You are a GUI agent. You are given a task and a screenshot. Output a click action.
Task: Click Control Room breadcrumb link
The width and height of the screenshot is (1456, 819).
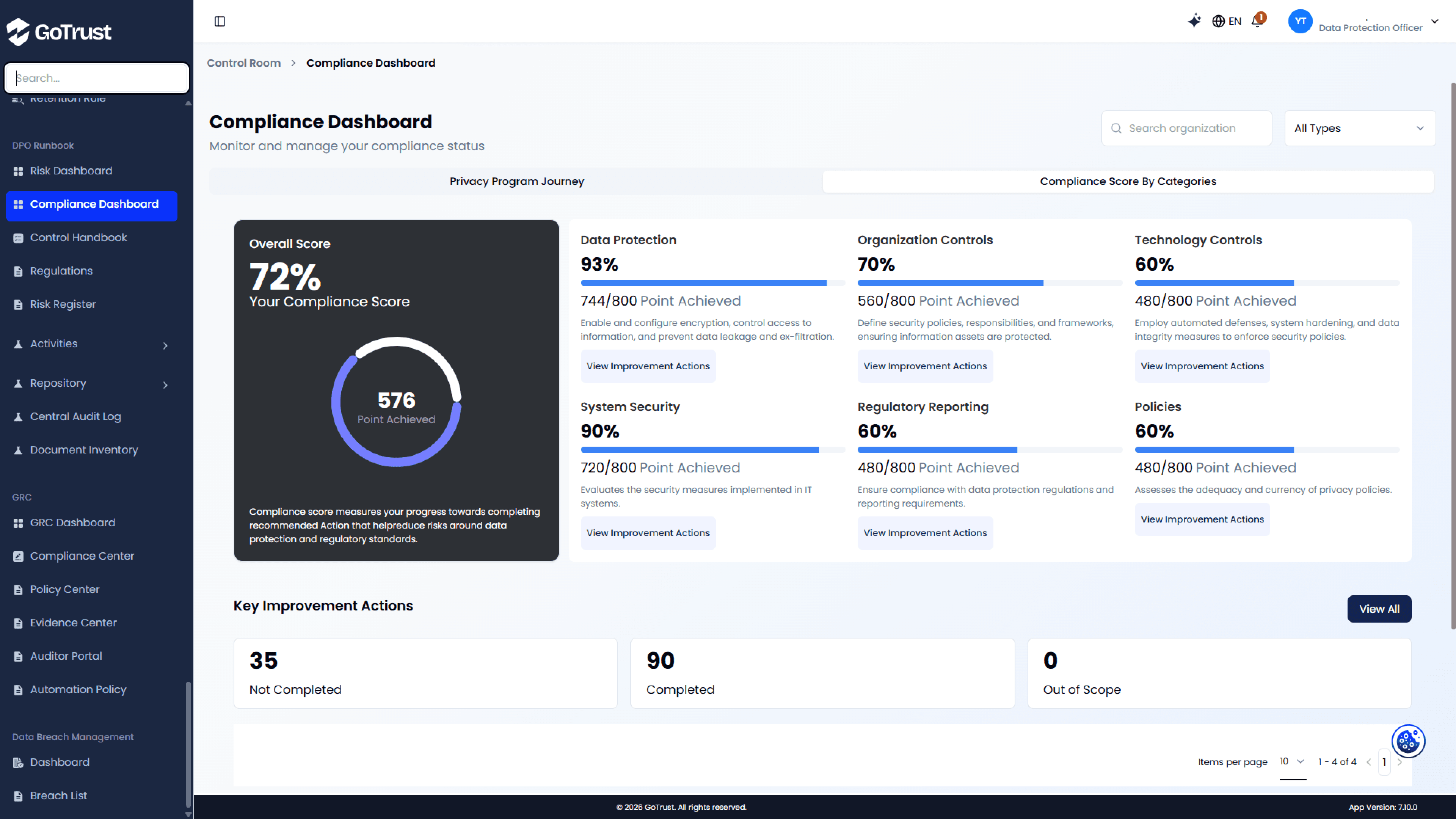pos(243,63)
